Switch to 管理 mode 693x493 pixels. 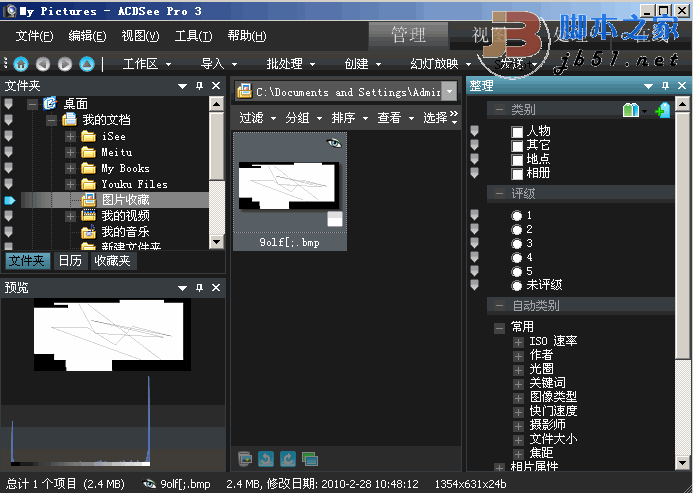(408, 35)
